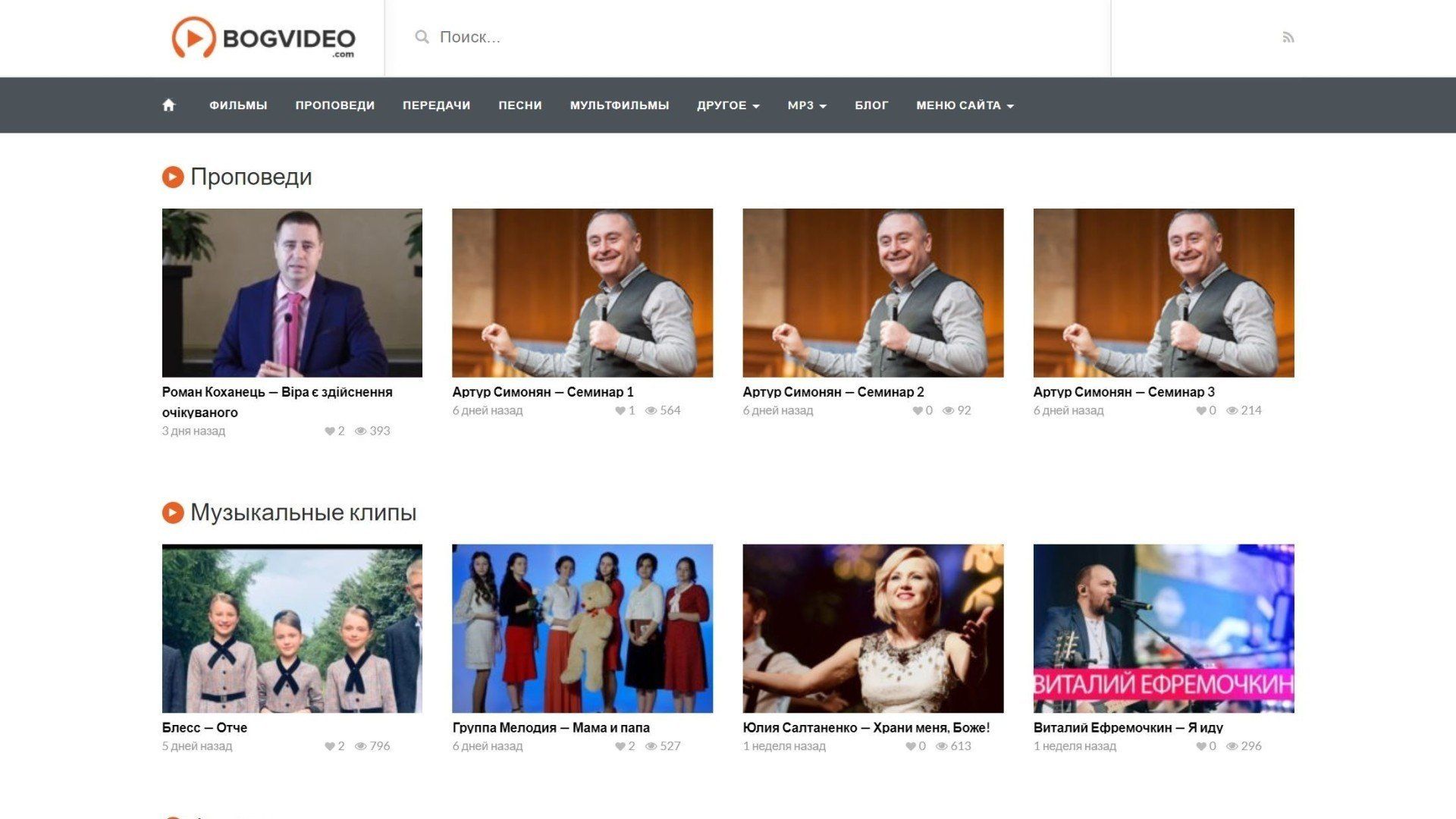Open Группа Мелодия video thumbnail
The width and height of the screenshot is (1456, 819).
tap(582, 629)
